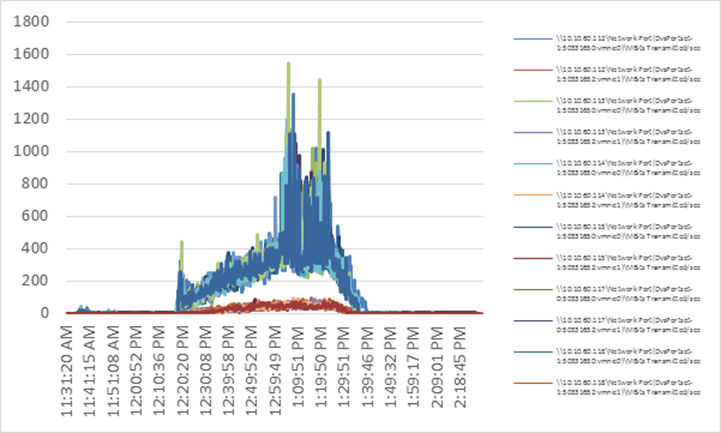Click the 1:59:17 PM time axis label
721x433 pixels.
pos(414,367)
